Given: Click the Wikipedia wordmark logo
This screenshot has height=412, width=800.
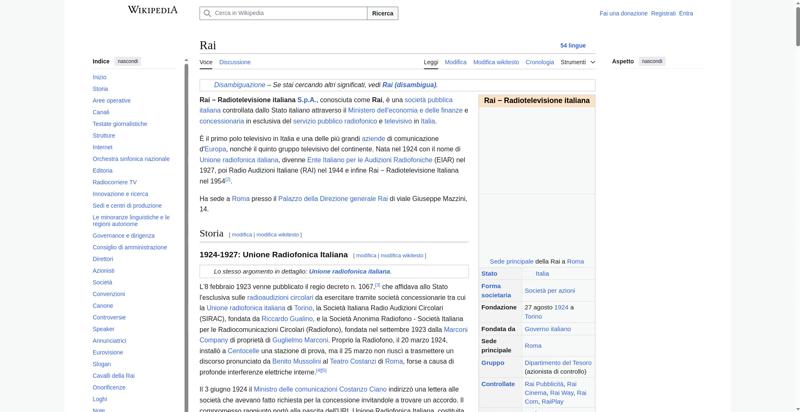Looking at the screenshot, I should click(153, 10).
